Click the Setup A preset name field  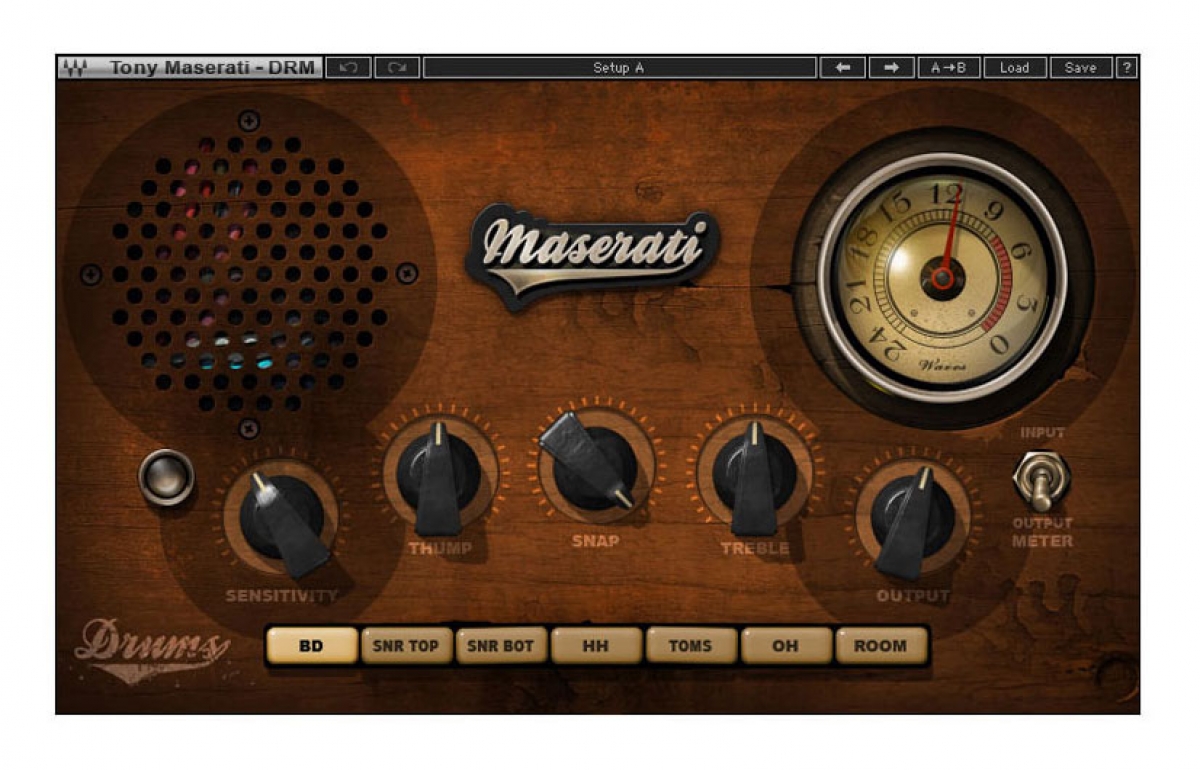[x=620, y=68]
